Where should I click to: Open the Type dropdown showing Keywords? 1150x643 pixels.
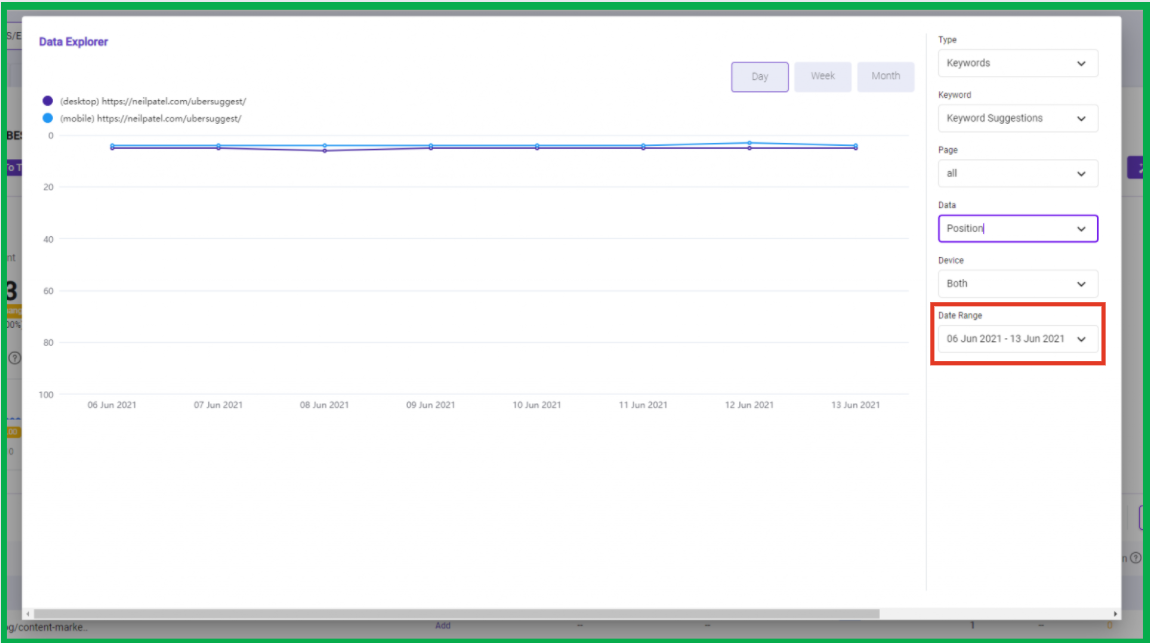pyautogui.click(x=1017, y=63)
